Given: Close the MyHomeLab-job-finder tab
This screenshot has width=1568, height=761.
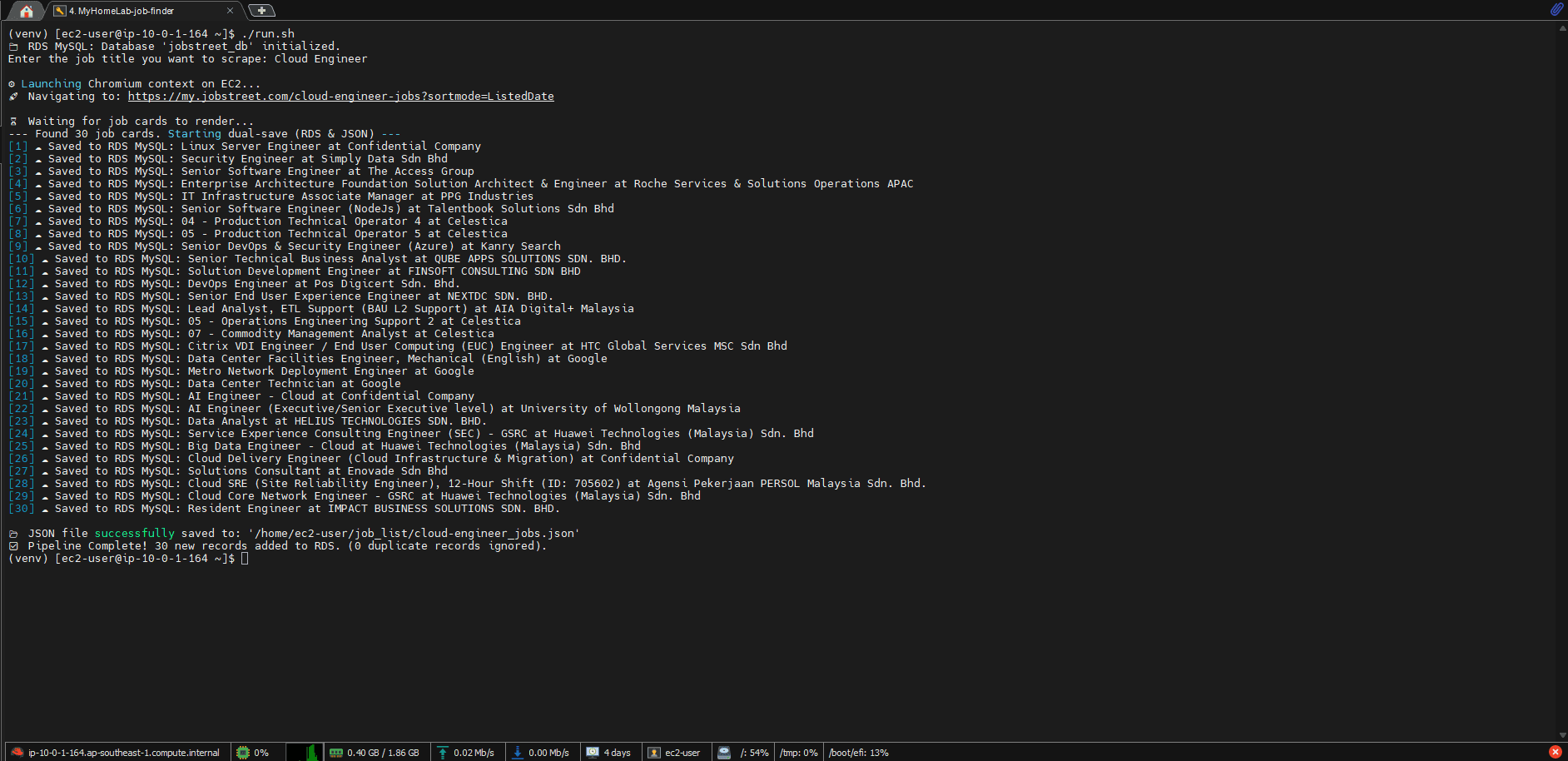Looking at the screenshot, I should pyautogui.click(x=230, y=11).
